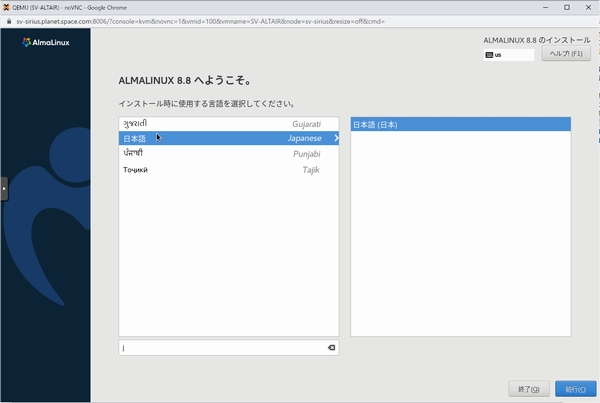Click the lock icon in address bar
This screenshot has width=600, height=403.
pos(9,21)
